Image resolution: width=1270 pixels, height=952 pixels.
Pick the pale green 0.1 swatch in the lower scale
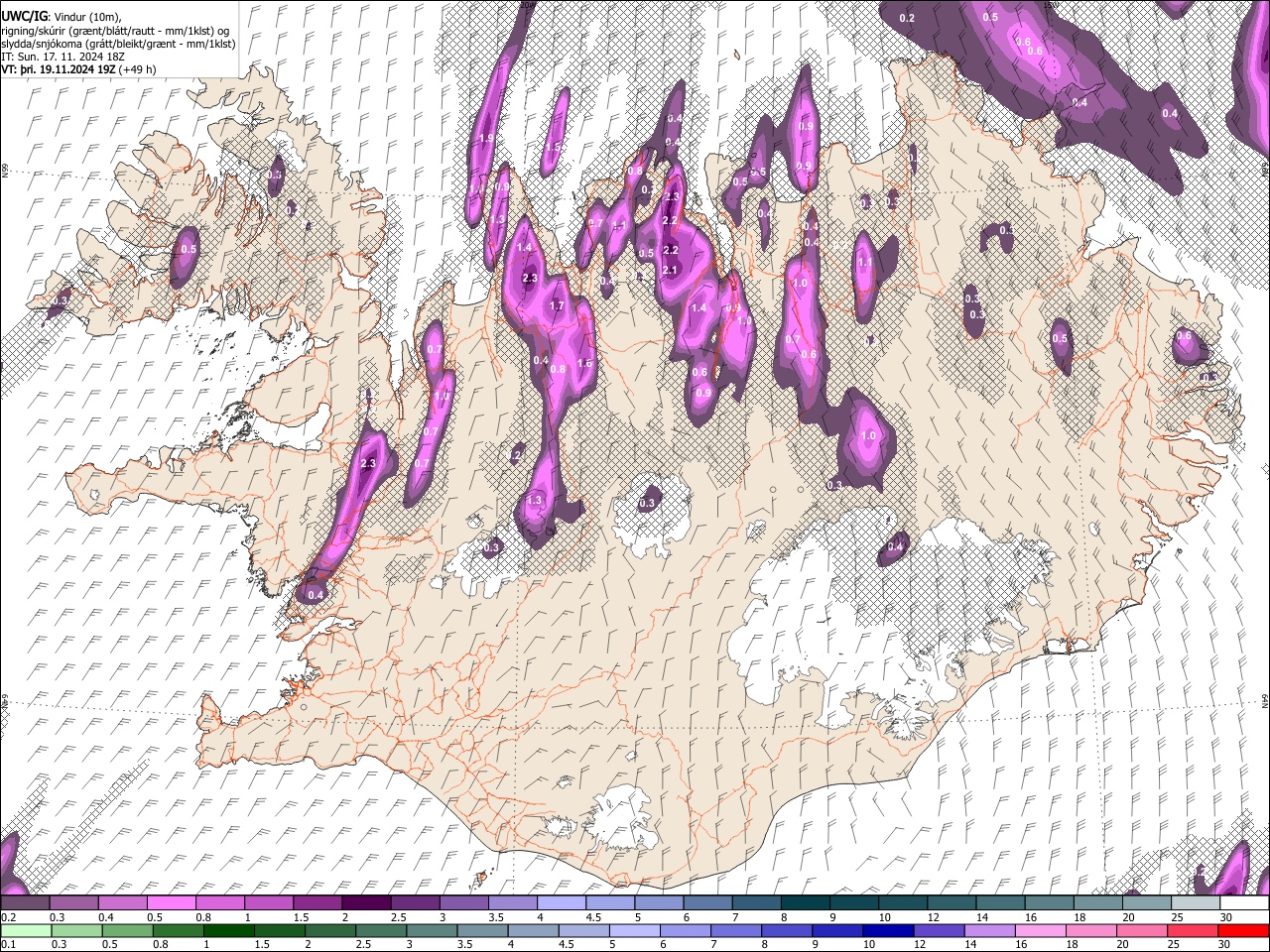click(x=26, y=930)
